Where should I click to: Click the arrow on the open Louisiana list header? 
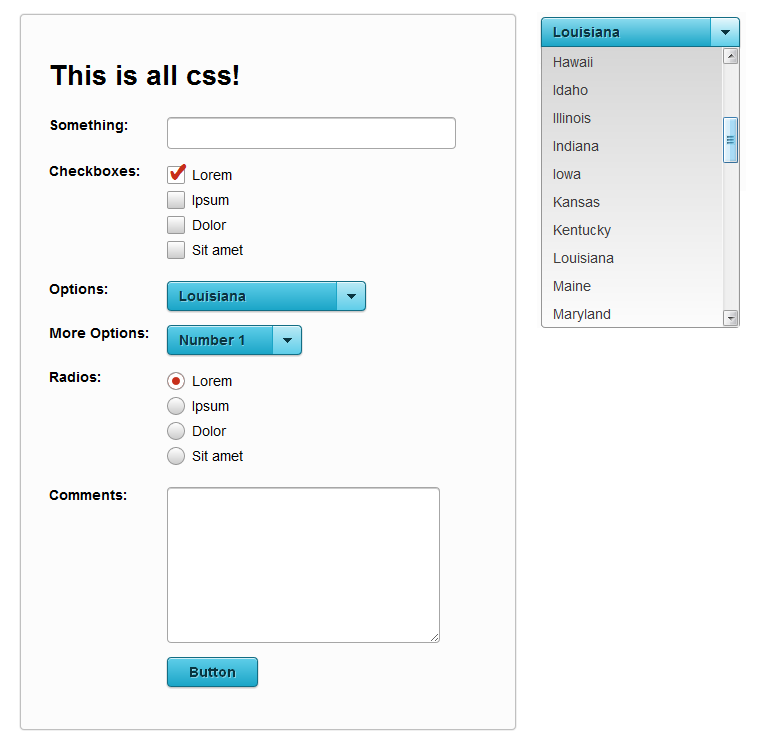pos(725,32)
